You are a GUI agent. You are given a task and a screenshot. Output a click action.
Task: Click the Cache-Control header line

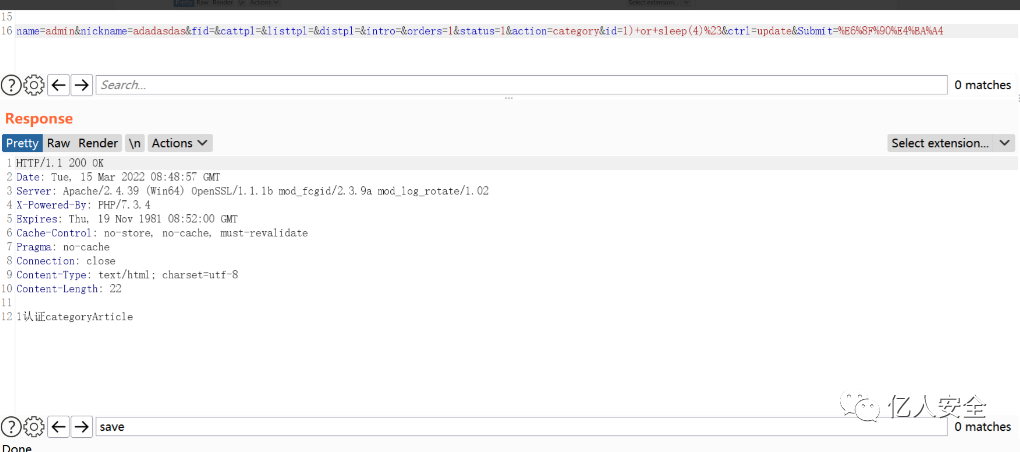pyautogui.click(x=162, y=233)
